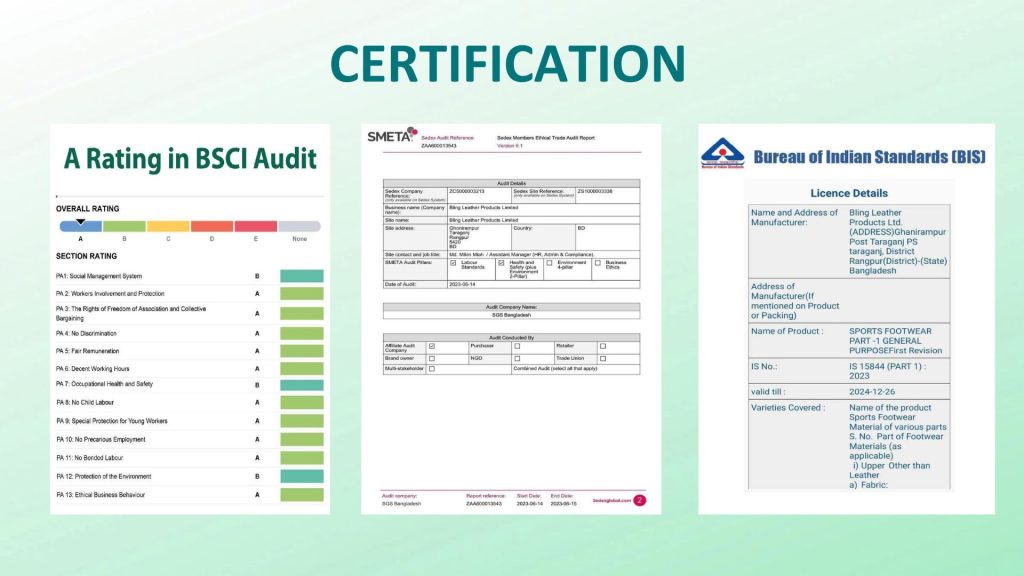Toggle the Affiliate Audit Company checkbox
This screenshot has width=1024, height=576.
(432, 346)
